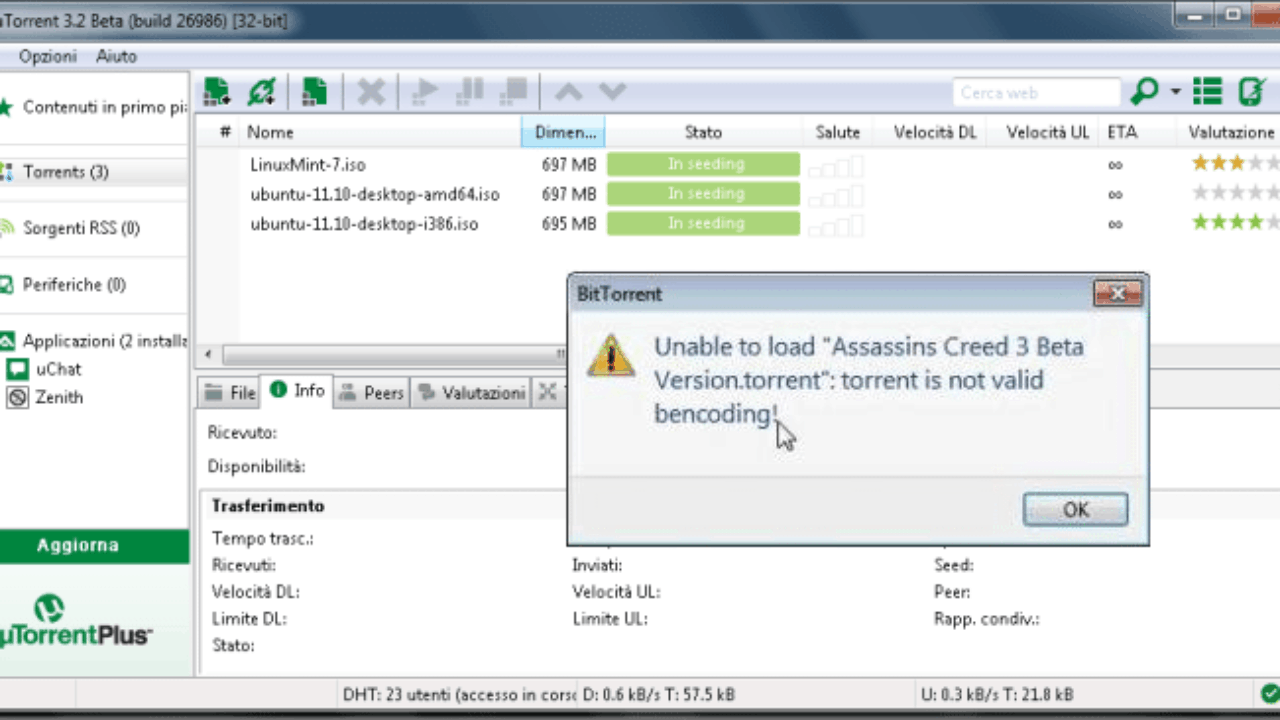Viewport: 1280px width, 720px height.
Task: Click In seeding bar for LinuxMint-7.iso
Action: pyautogui.click(x=703, y=164)
